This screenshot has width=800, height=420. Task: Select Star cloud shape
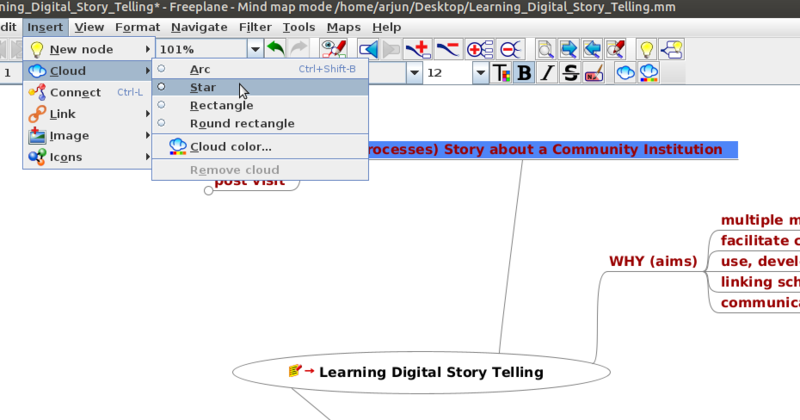pos(260,87)
